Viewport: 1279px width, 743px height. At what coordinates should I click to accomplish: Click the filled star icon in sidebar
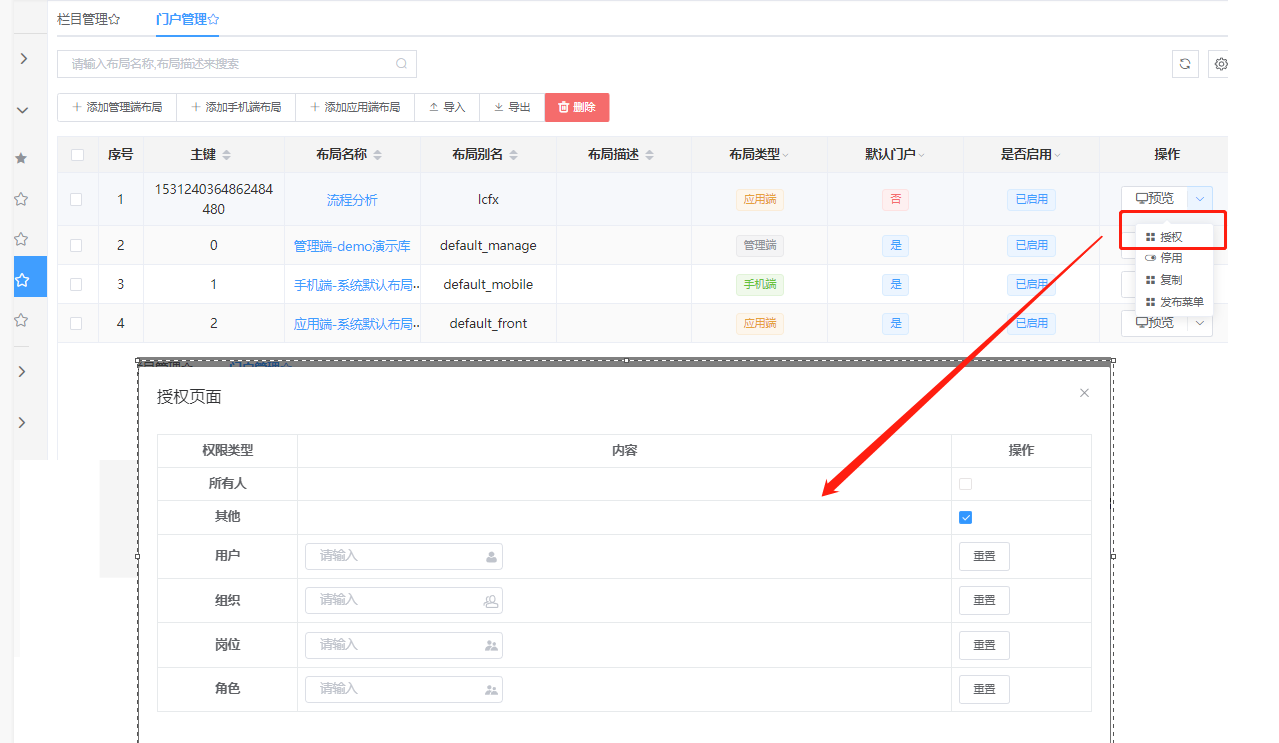(x=22, y=158)
